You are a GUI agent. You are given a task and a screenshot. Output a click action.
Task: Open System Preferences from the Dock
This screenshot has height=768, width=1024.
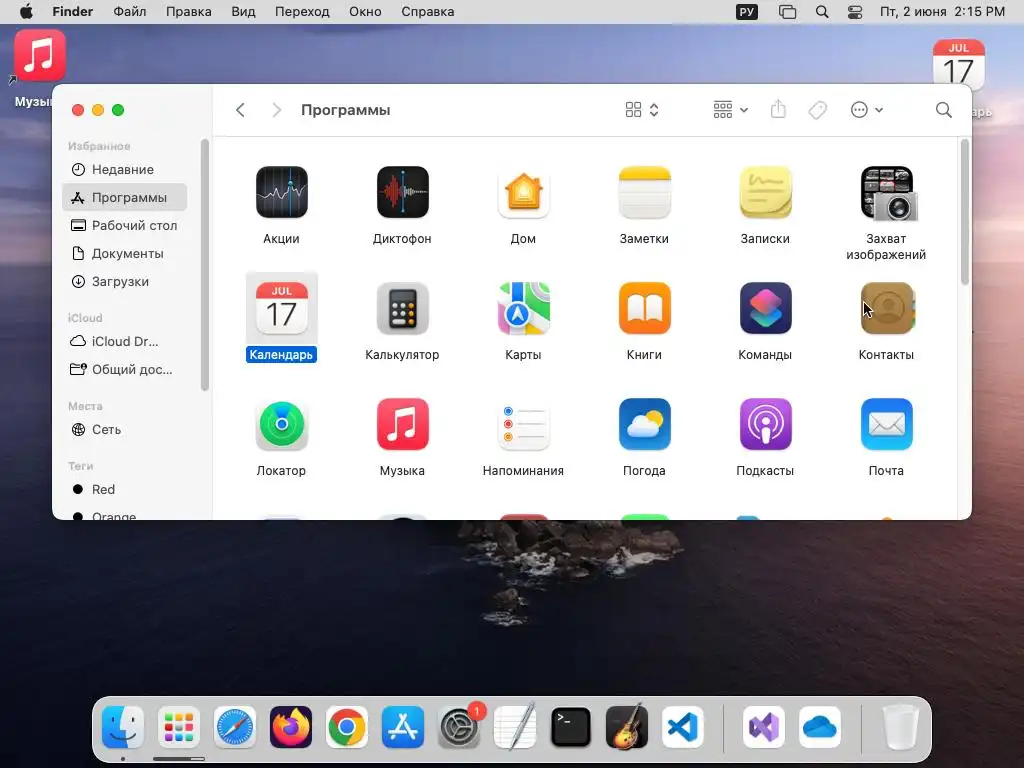[x=459, y=727]
